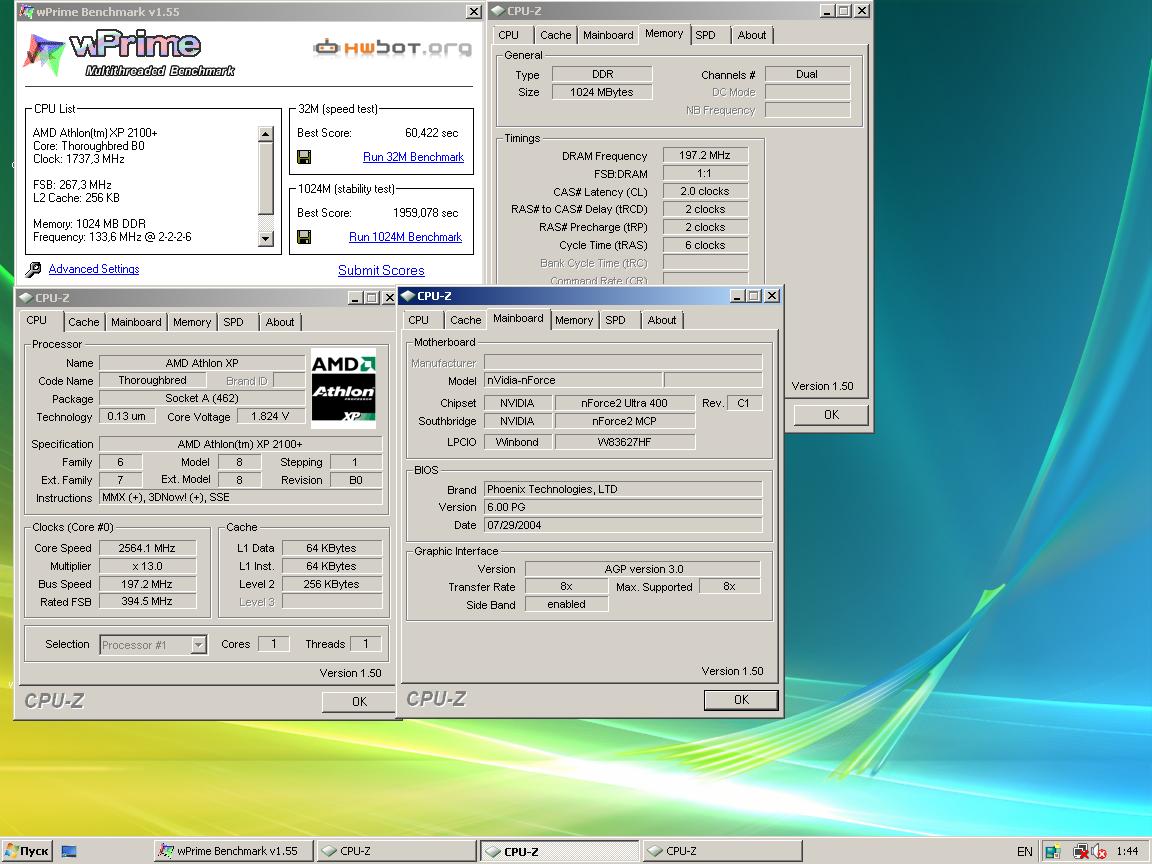Click the nForce2 Ultra 400 chipset field

624,403
